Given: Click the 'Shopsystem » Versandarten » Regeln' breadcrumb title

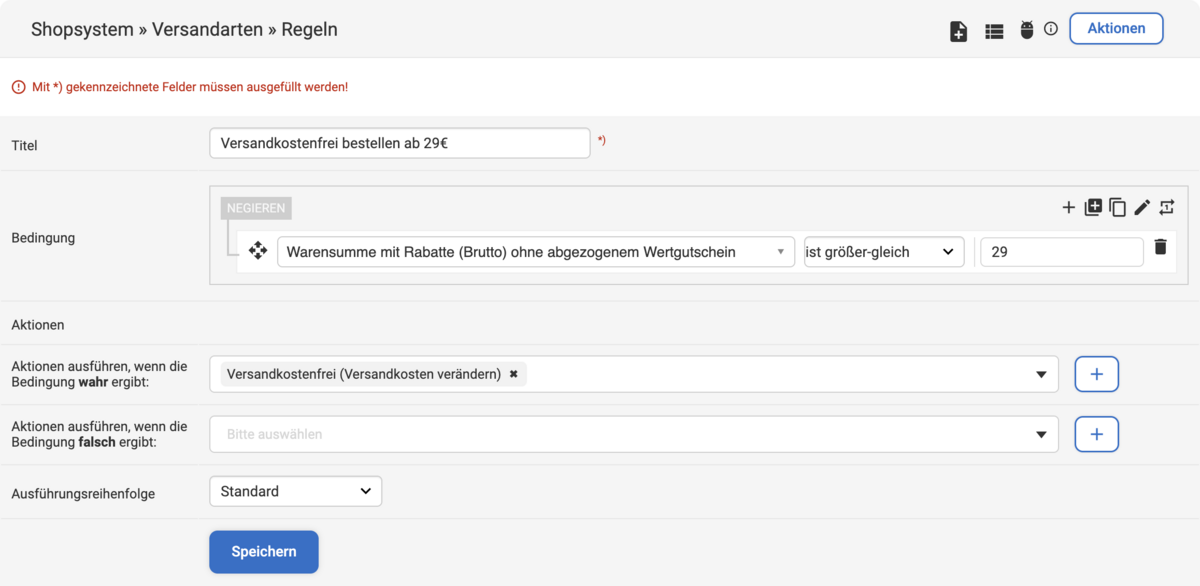Looking at the screenshot, I should coord(184,29).
